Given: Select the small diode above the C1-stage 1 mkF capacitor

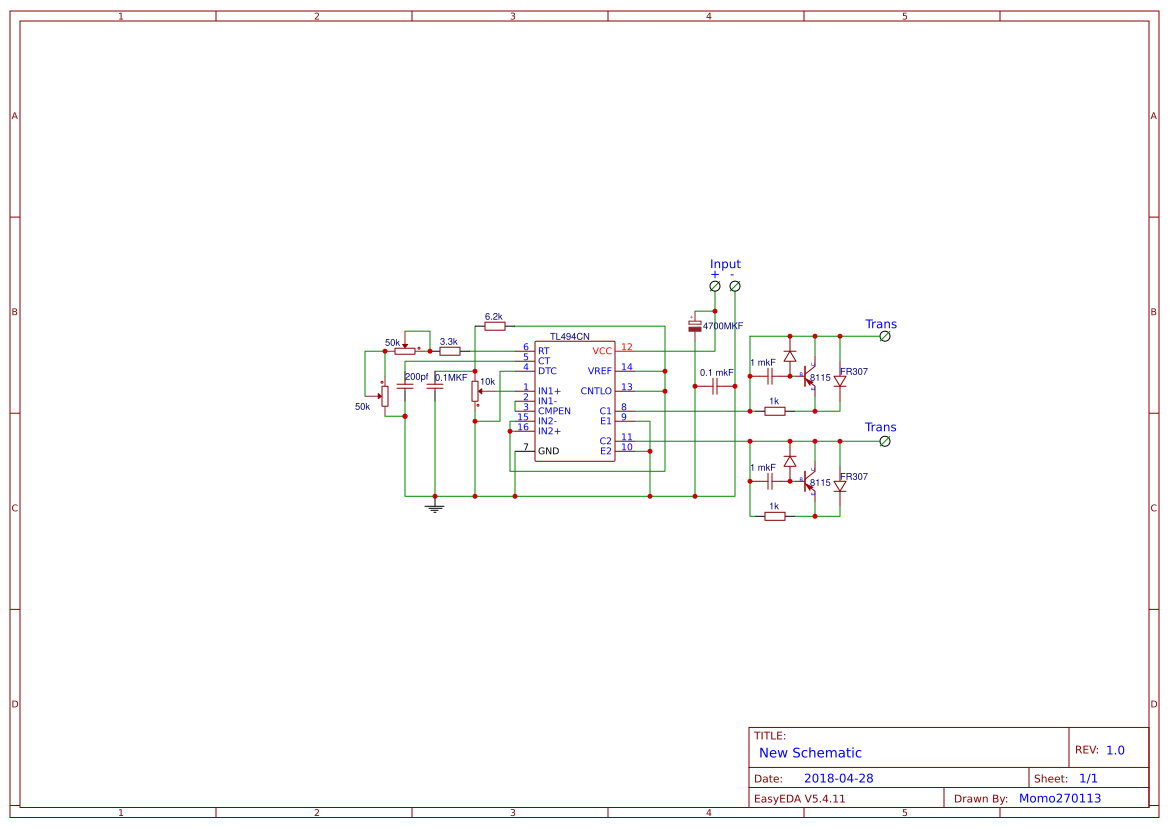Looking at the screenshot, I should pyautogui.click(x=790, y=356).
